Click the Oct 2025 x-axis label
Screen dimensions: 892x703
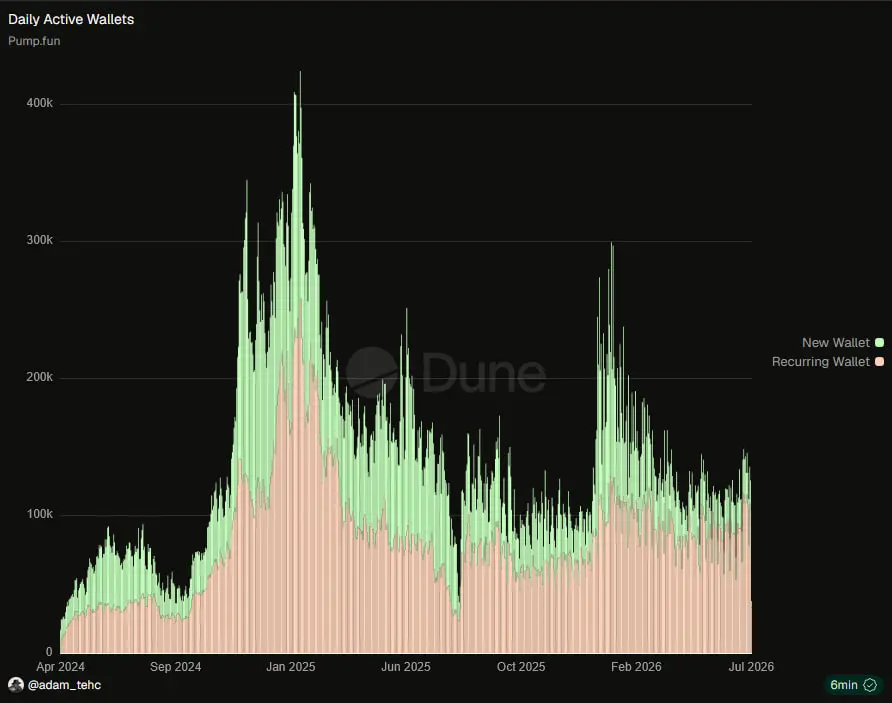tap(521, 667)
